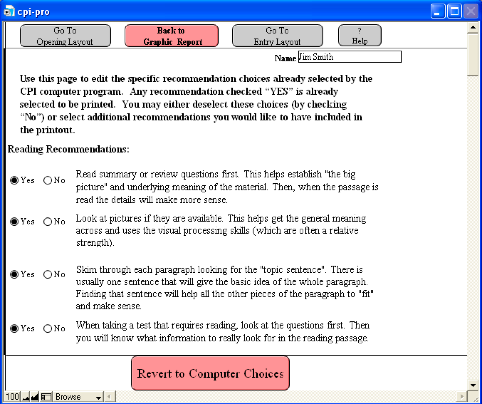Select Yes for 'When taking a test' recommendation
Screen dimensions: 482x404
click(x=14, y=328)
